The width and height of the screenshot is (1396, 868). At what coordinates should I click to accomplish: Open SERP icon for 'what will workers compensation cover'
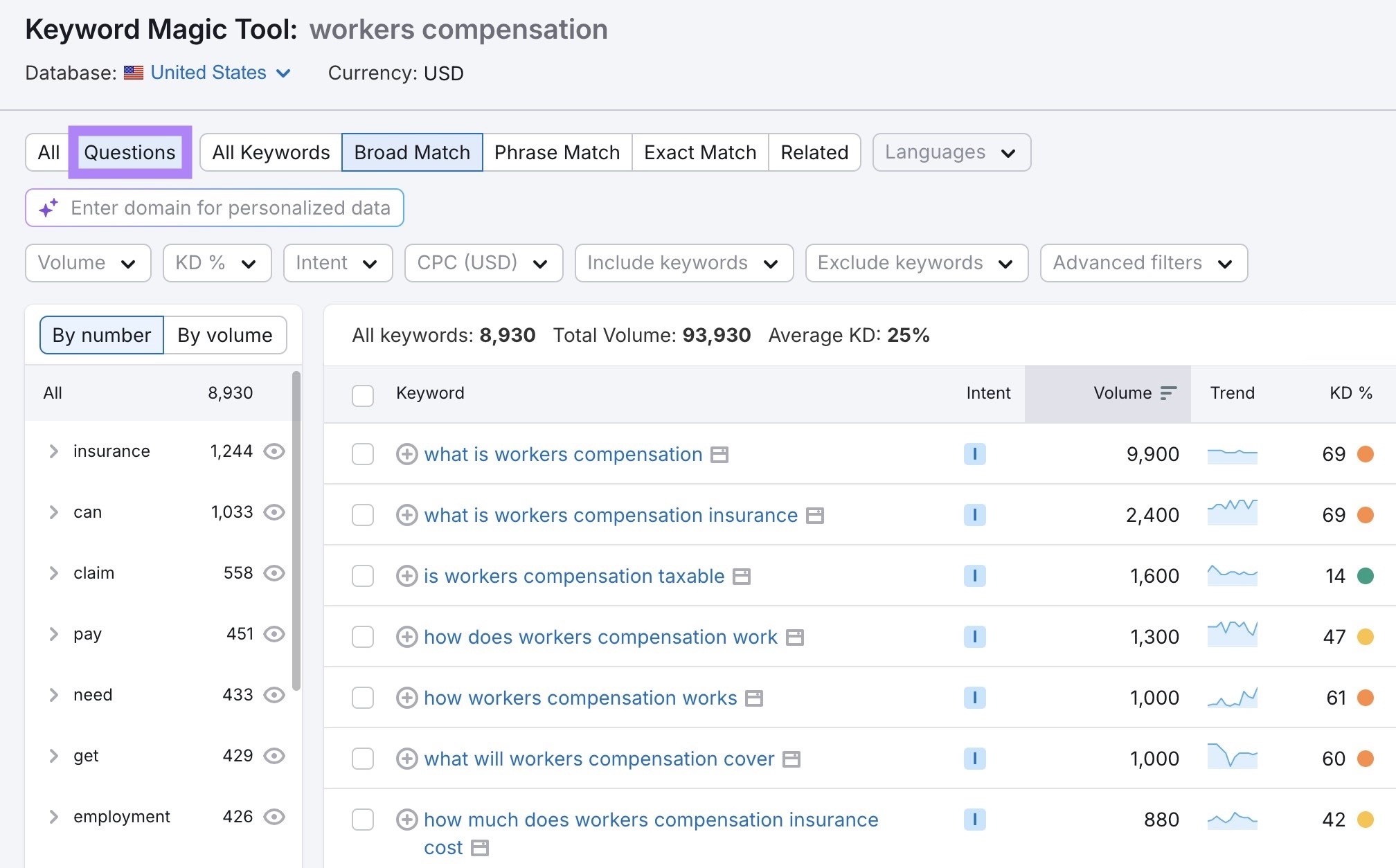791,759
